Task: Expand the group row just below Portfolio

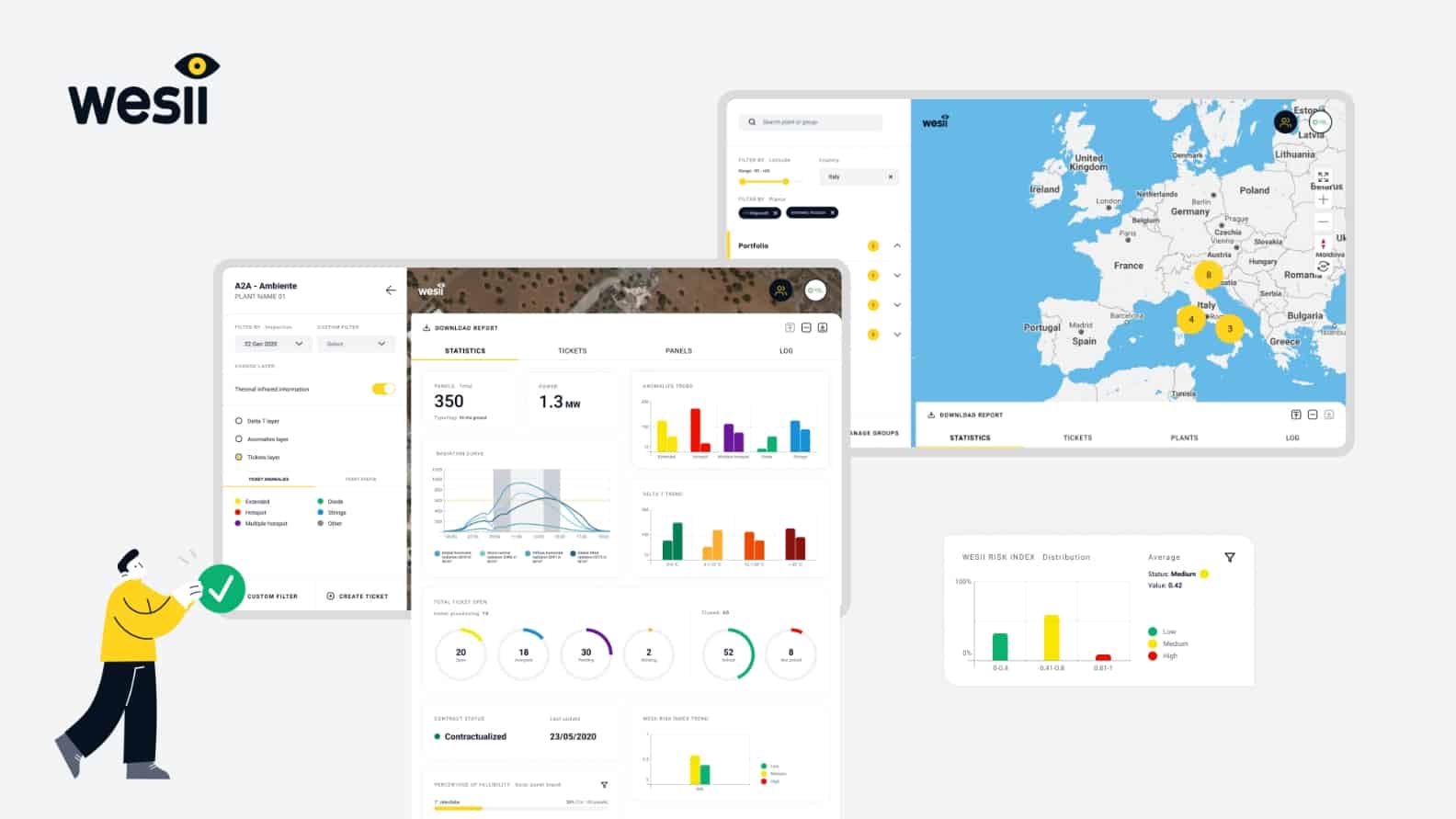Action: tap(897, 276)
